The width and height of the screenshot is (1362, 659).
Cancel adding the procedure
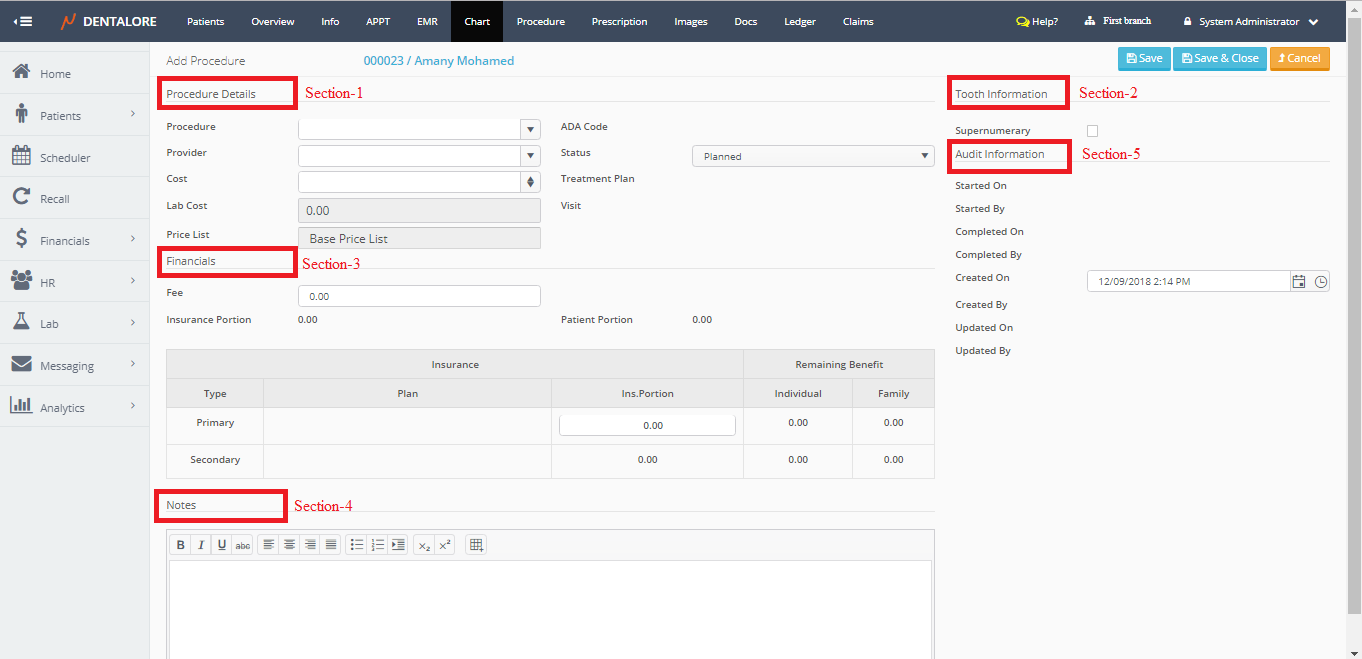tap(1299, 58)
